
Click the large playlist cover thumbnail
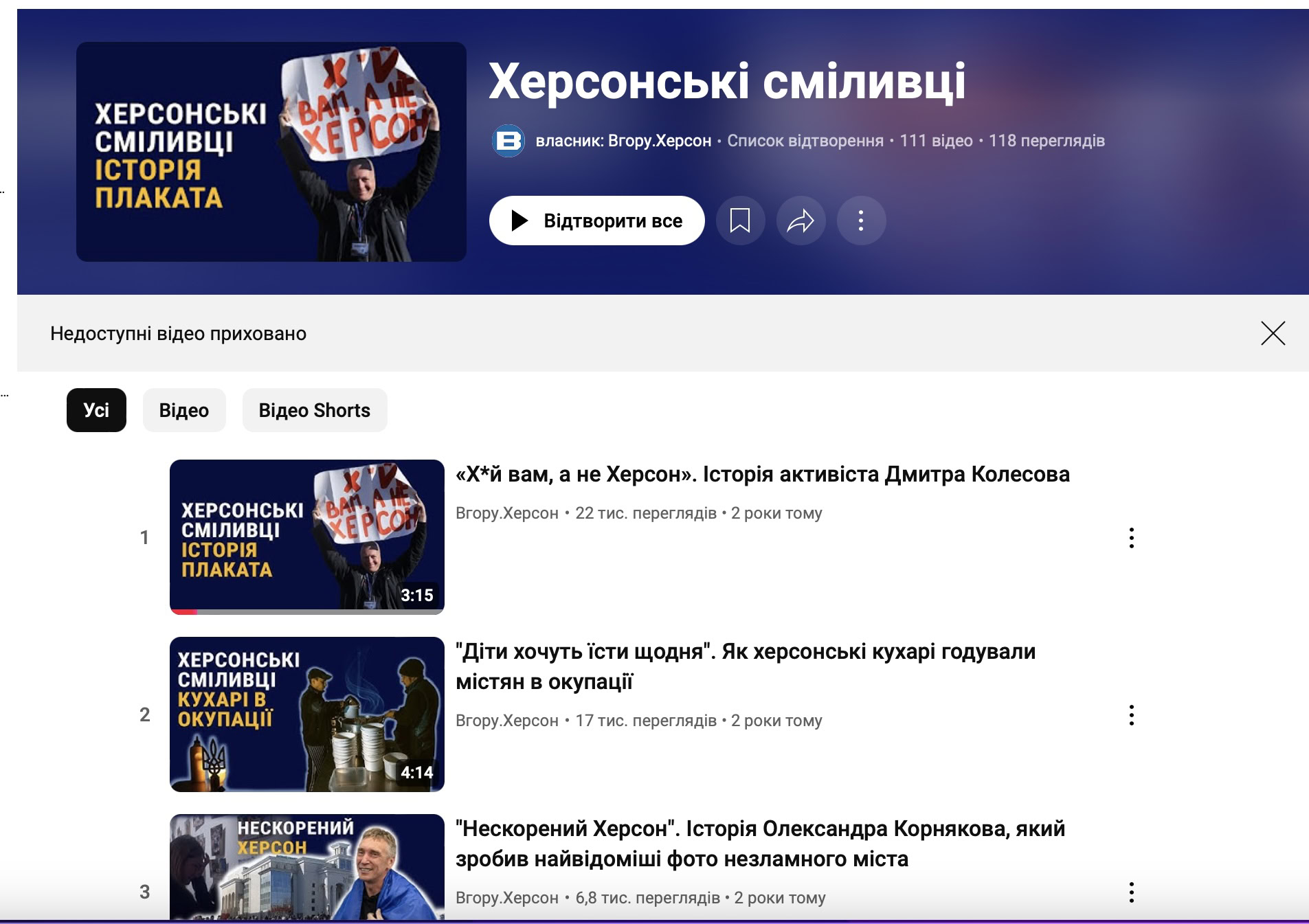[271, 152]
